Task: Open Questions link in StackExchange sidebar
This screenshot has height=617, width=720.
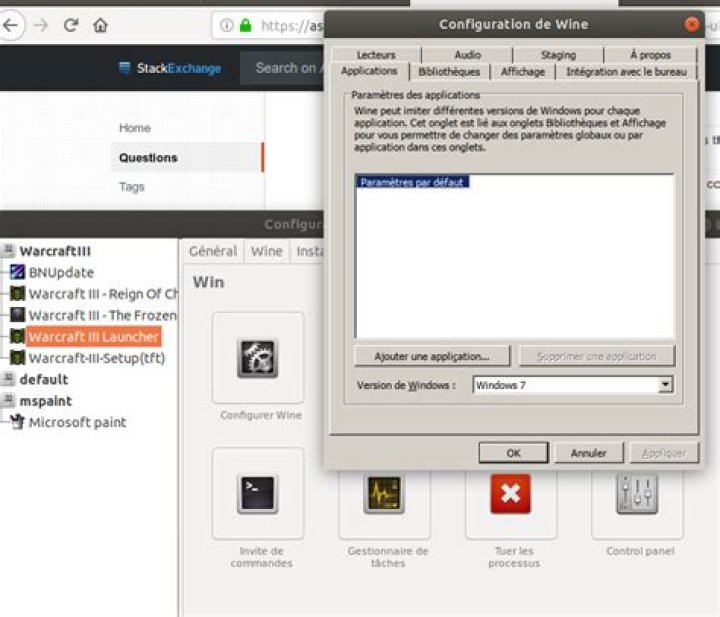Action: click(x=148, y=157)
